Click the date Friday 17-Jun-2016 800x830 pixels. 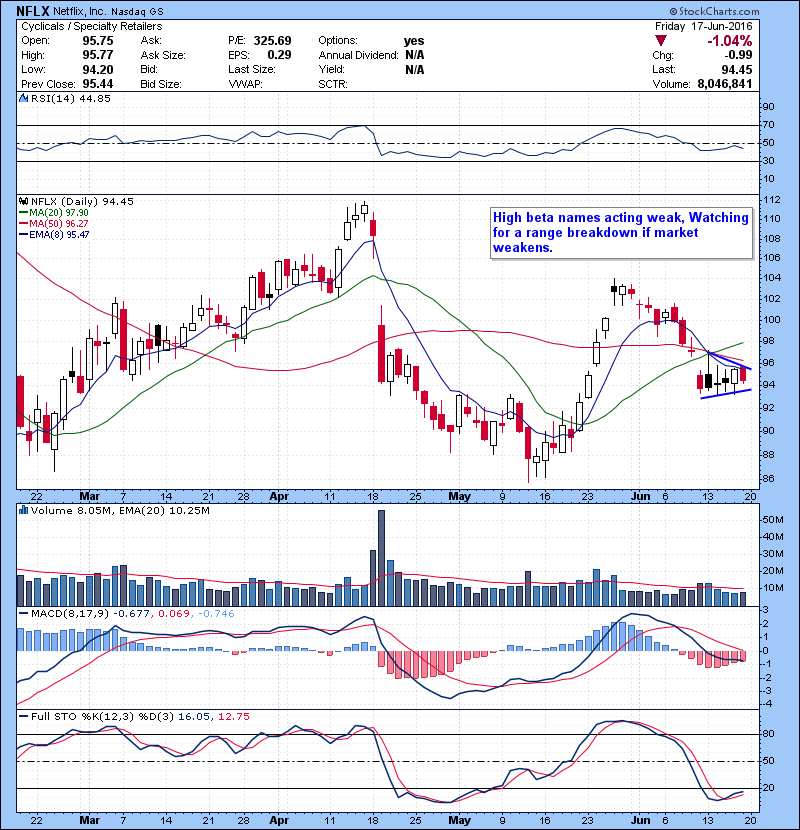703,26
